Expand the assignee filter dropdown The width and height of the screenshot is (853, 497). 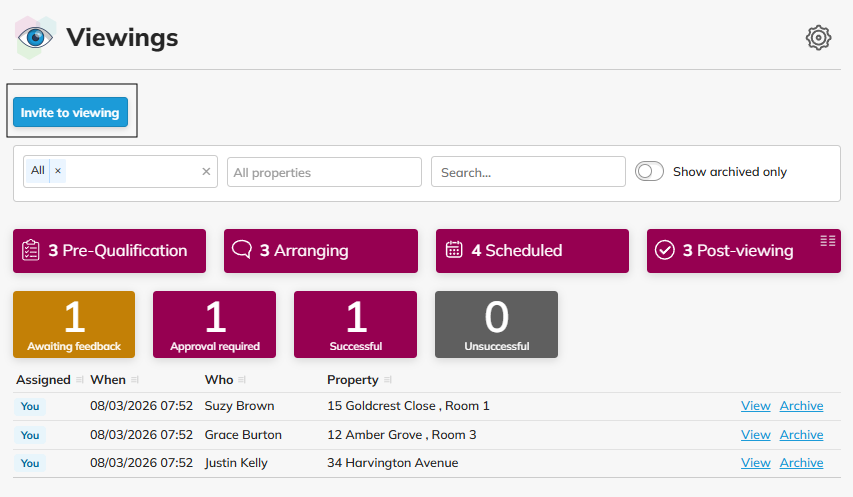click(x=130, y=172)
